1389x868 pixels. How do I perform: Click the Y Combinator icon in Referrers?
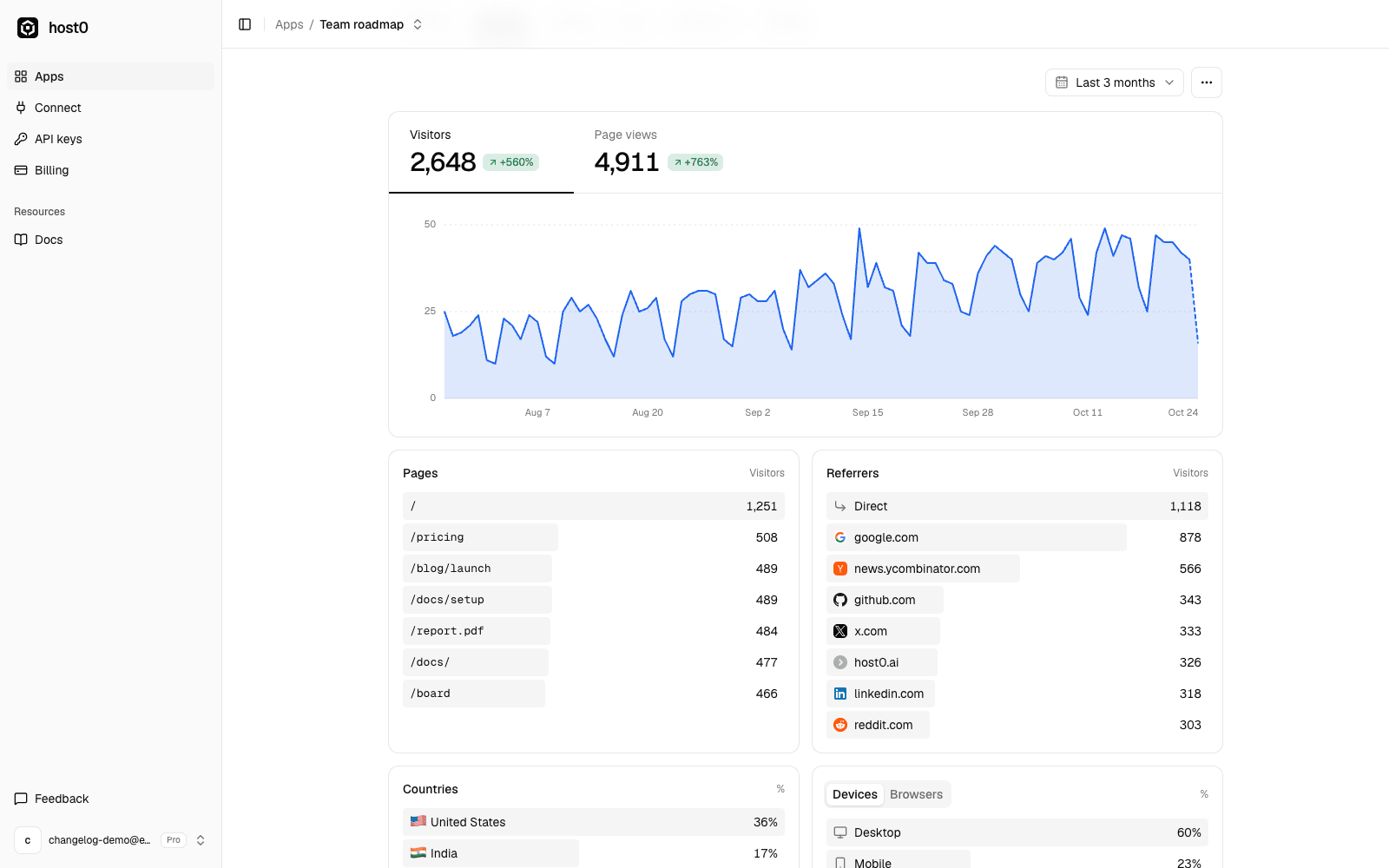(x=840, y=569)
